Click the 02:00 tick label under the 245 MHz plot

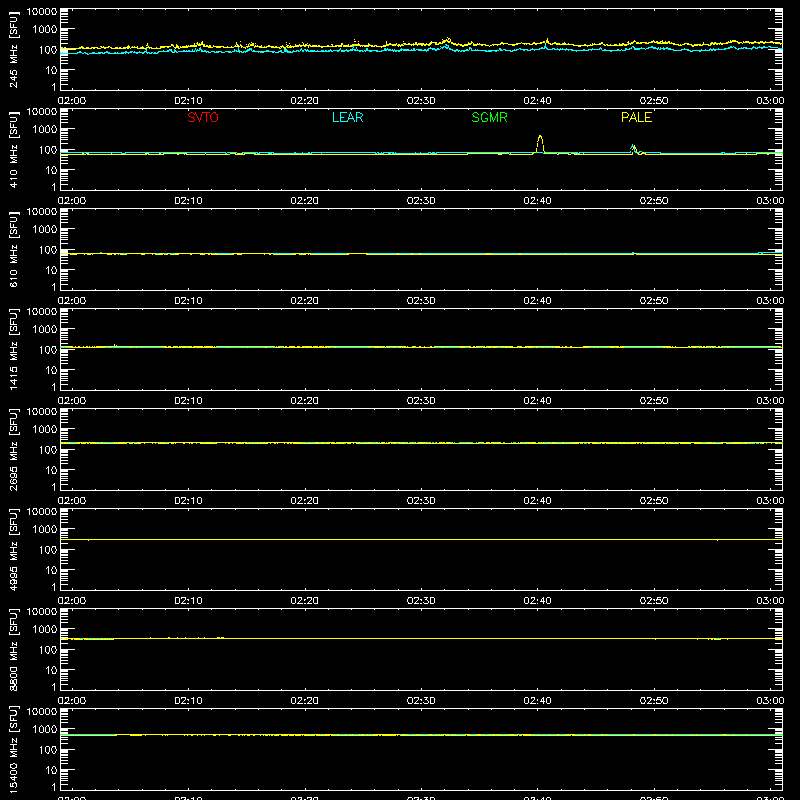click(x=72, y=101)
